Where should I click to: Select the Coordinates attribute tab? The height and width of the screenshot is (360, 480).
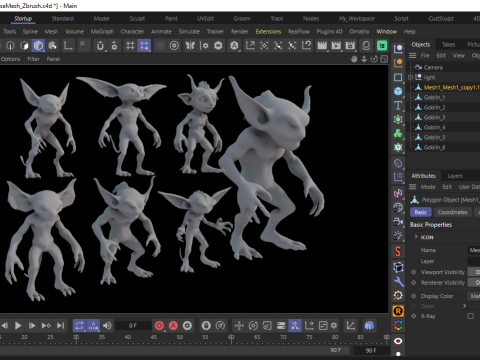(x=452, y=212)
